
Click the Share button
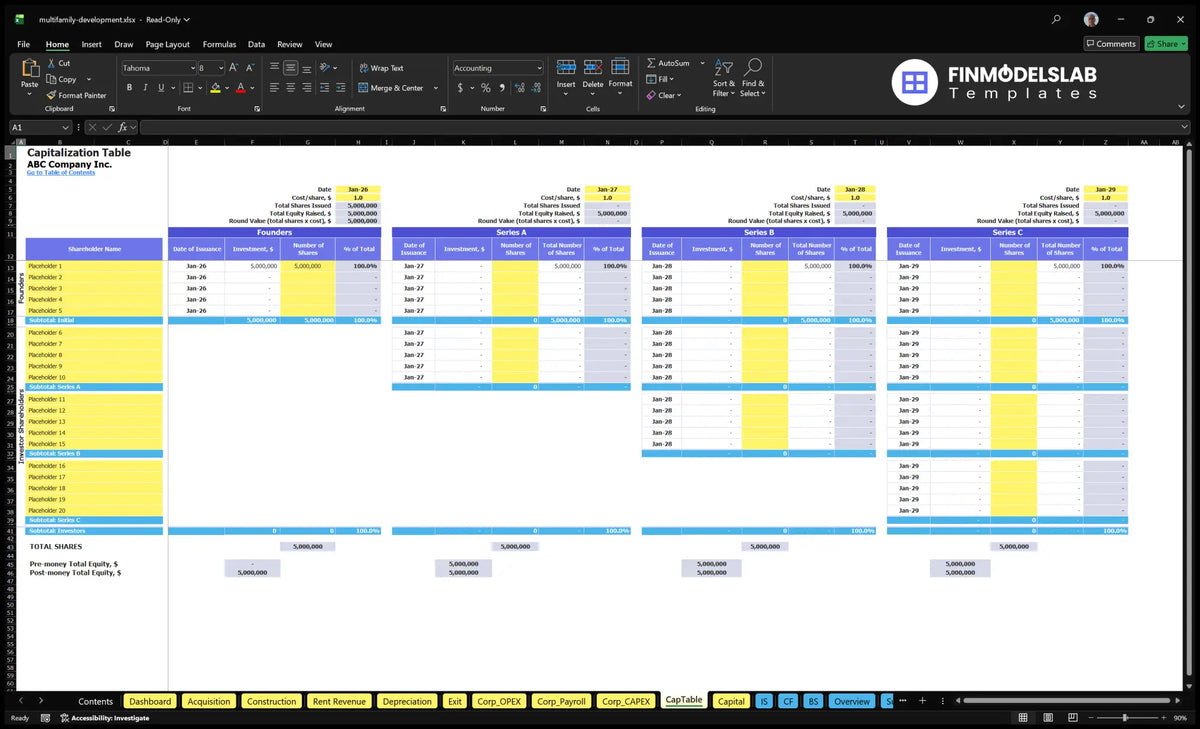pos(1165,44)
